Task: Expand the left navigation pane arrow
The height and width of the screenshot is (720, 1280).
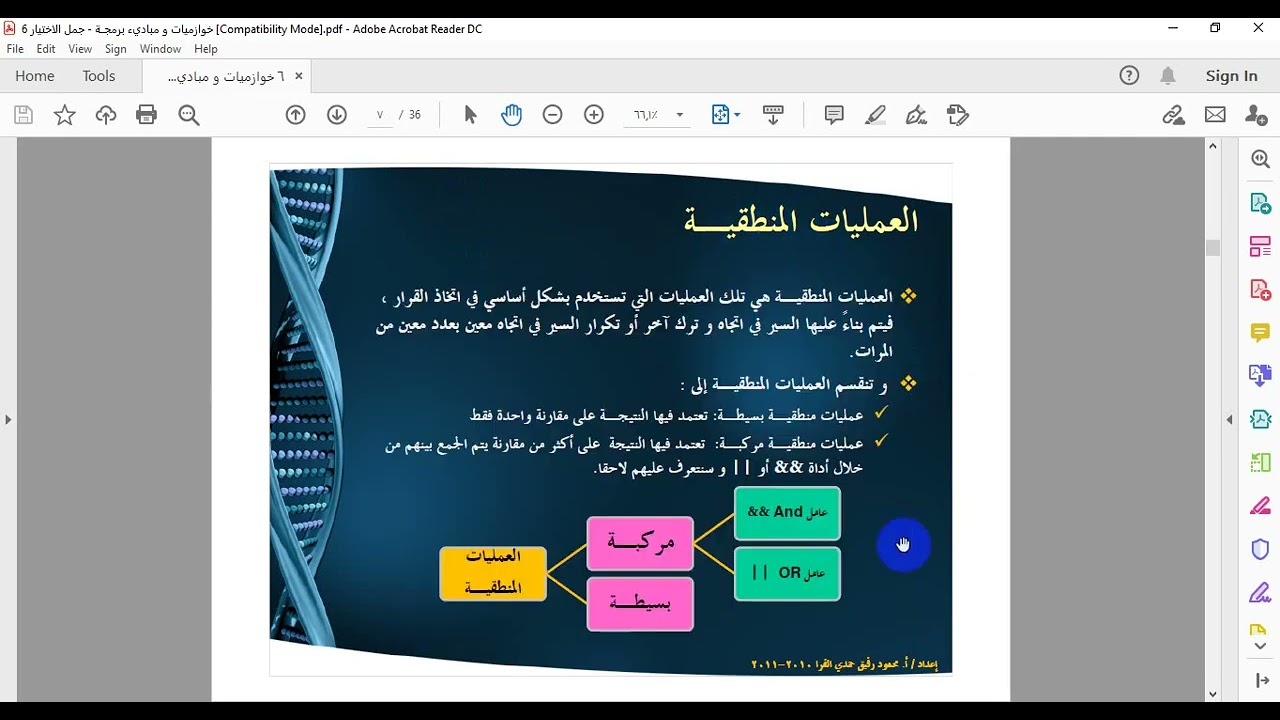Action: pos(8,420)
